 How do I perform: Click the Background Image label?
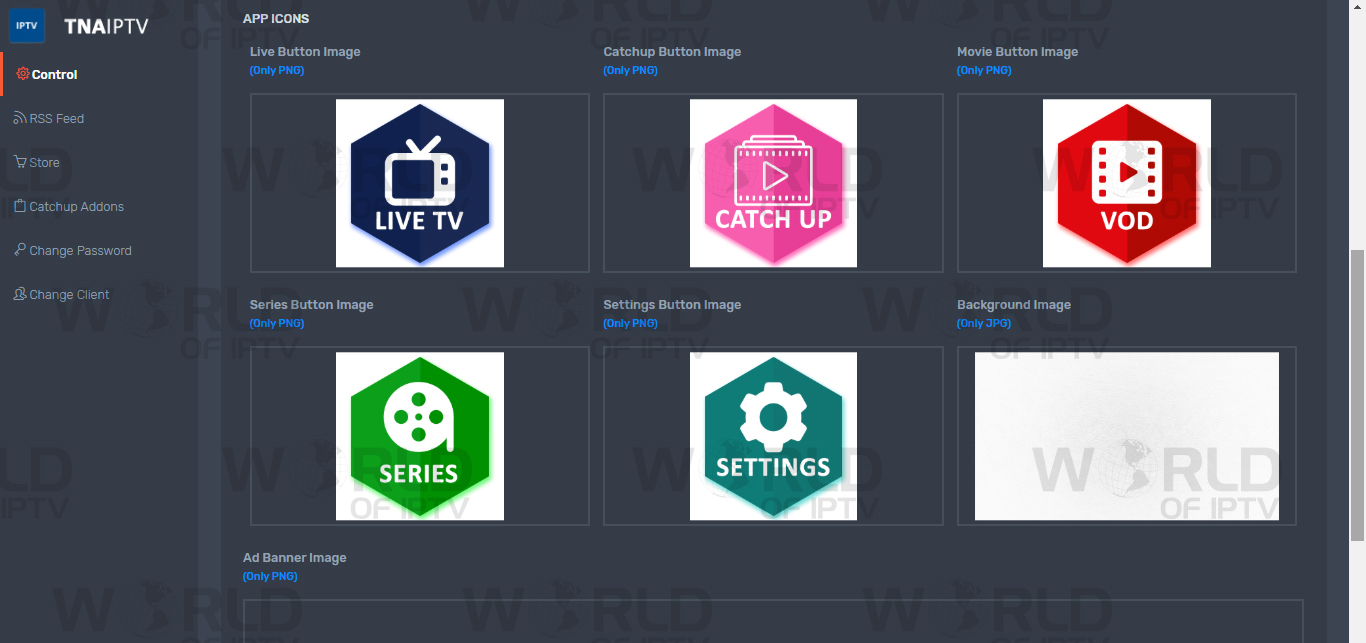(x=1014, y=305)
